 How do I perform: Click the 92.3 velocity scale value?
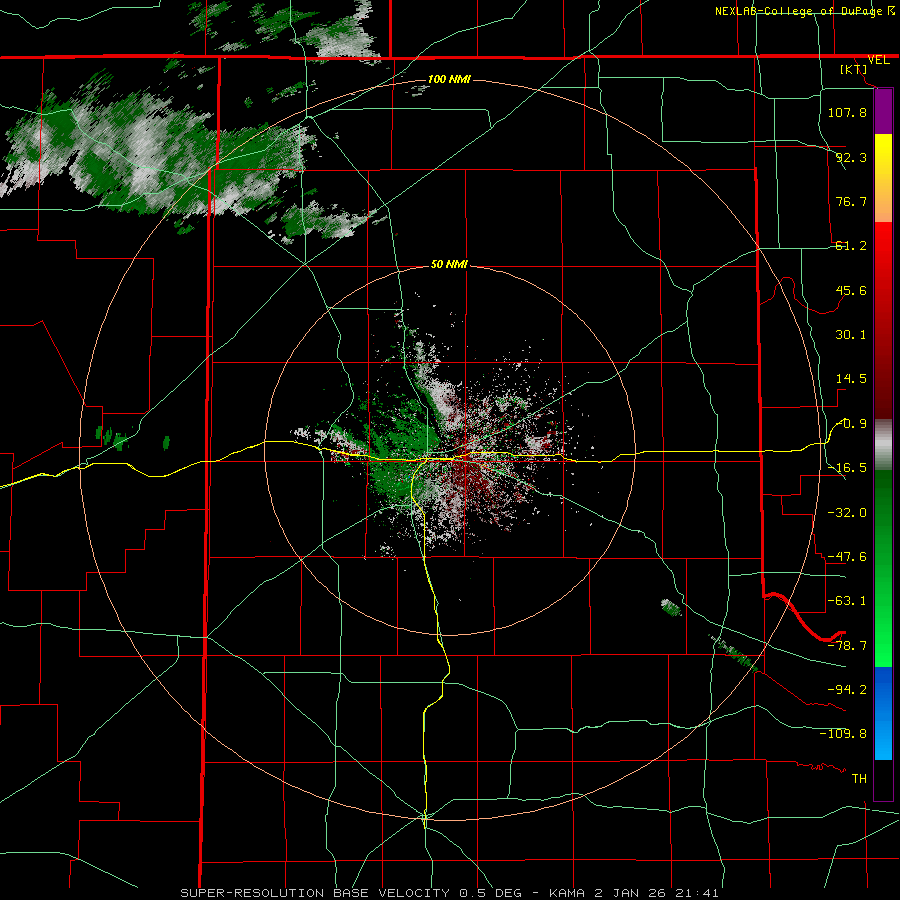click(851, 157)
